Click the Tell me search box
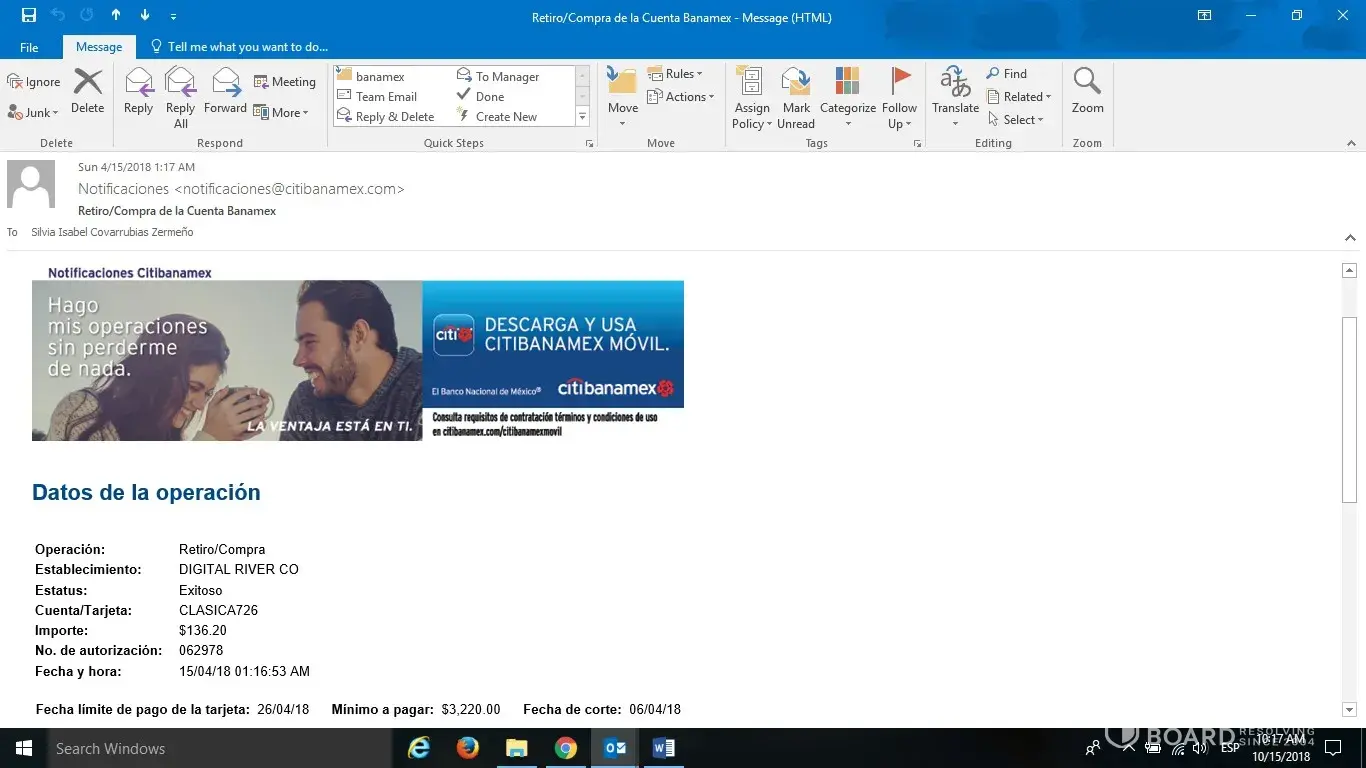Screen dimensions: 1366x768 click(x=247, y=47)
